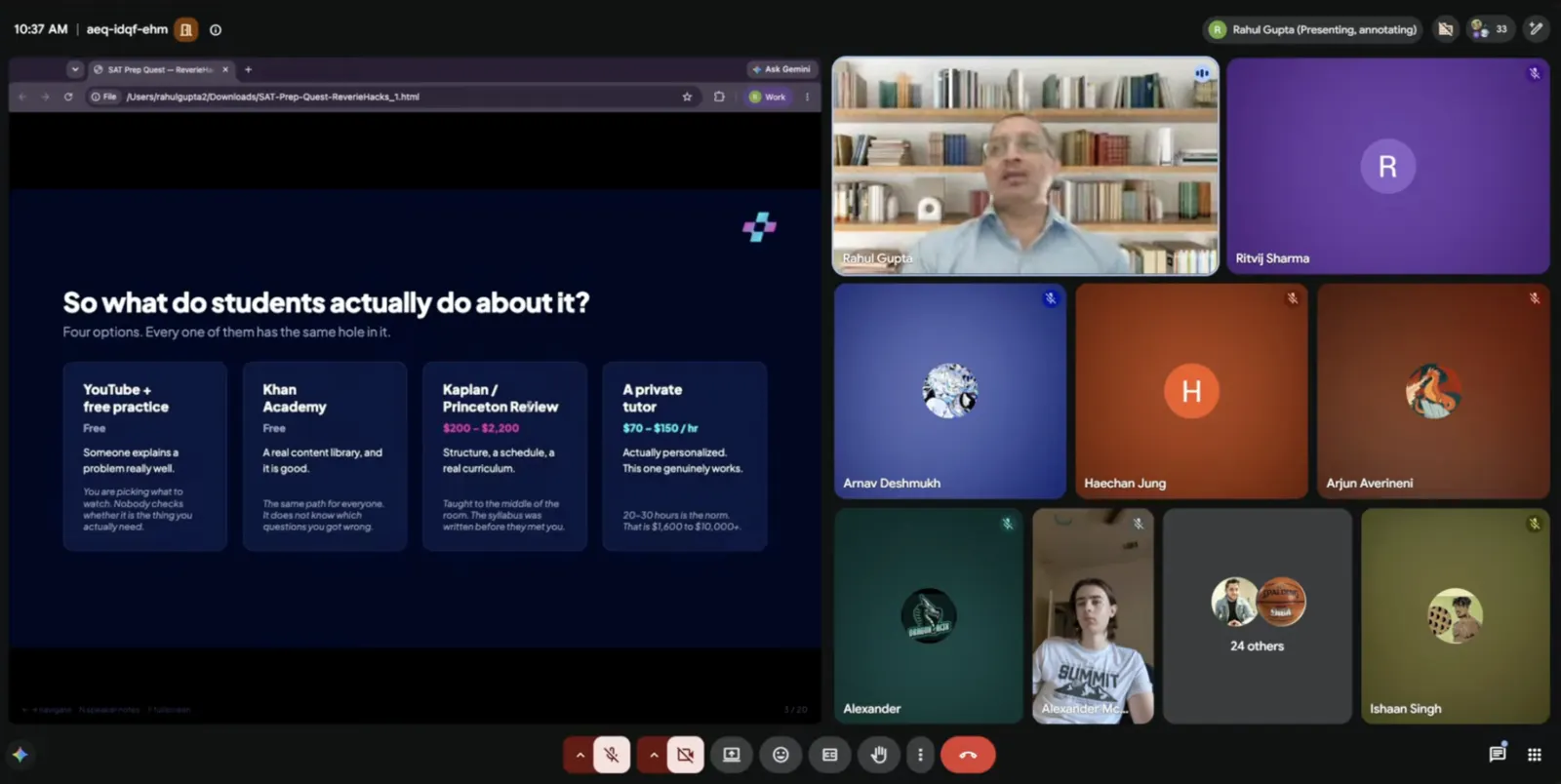Click the cross-shaped logo on the slide
The width and height of the screenshot is (1561, 784).
[x=759, y=227]
